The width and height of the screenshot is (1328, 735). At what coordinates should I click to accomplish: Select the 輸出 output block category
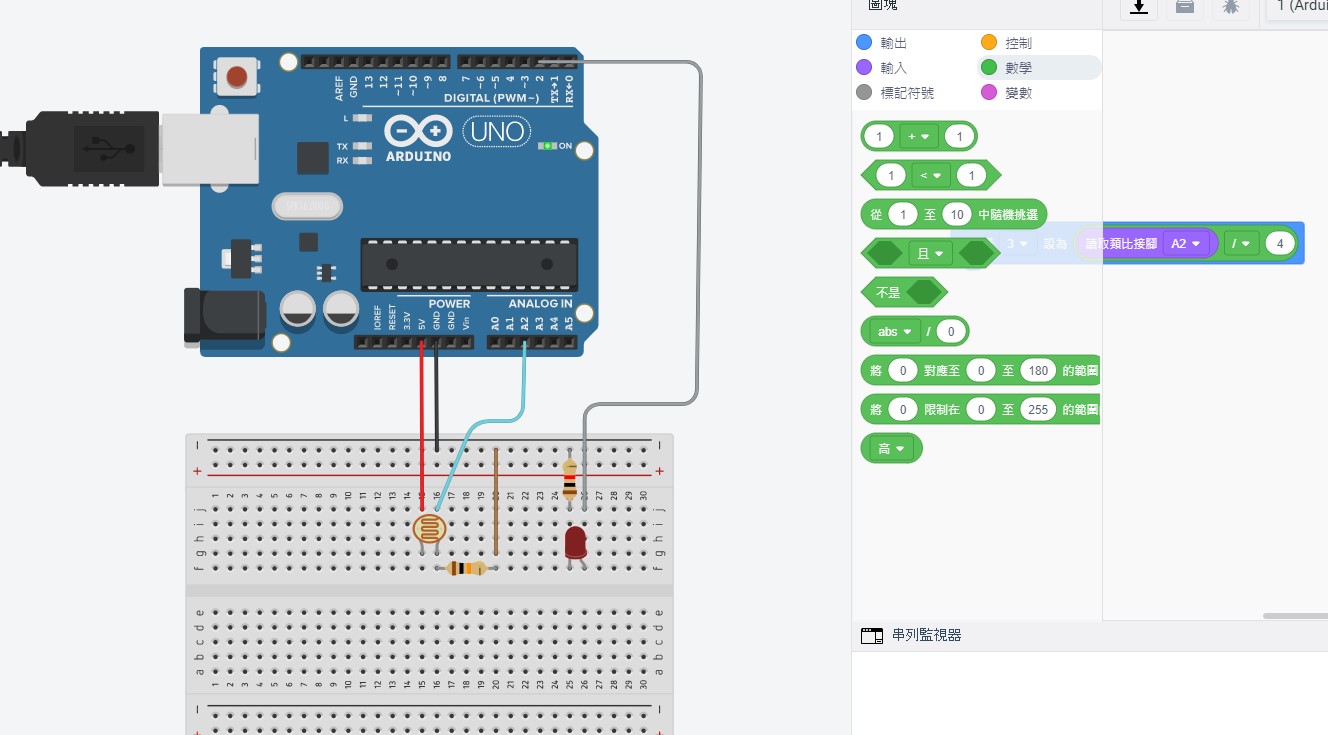[893, 43]
